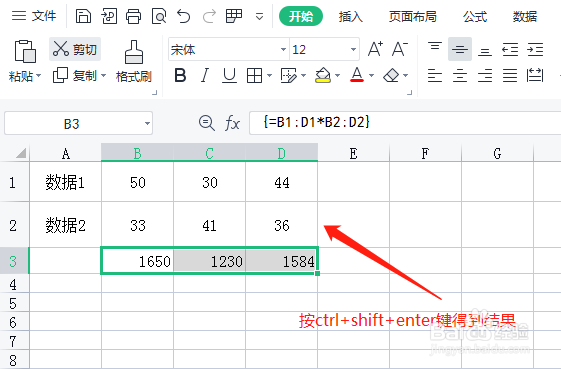
Task: Click the Redo arrow
Action: (x=209, y=16)
